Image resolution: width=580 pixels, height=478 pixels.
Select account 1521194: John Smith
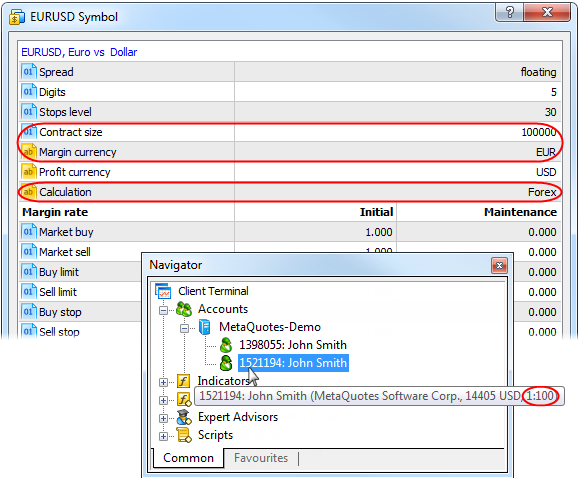(x=293, y=363)
